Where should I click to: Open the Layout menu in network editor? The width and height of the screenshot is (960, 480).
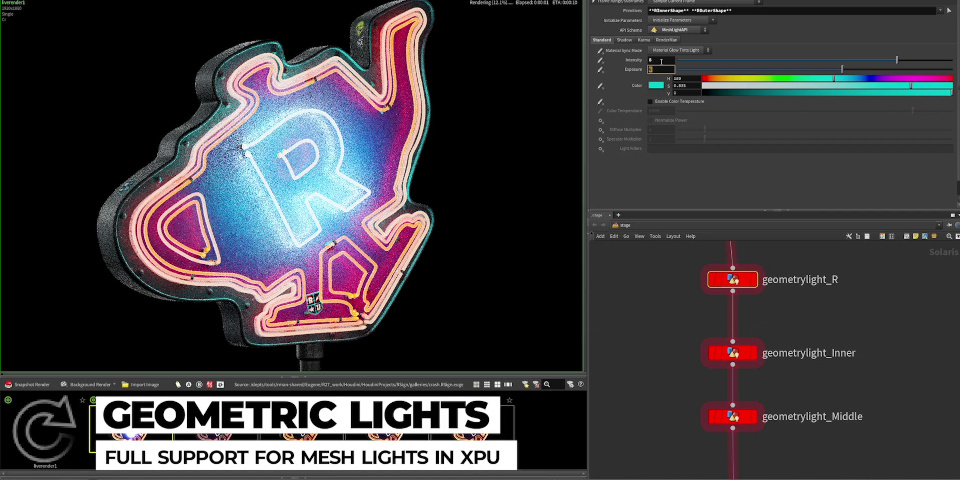[x=673, y=236]
